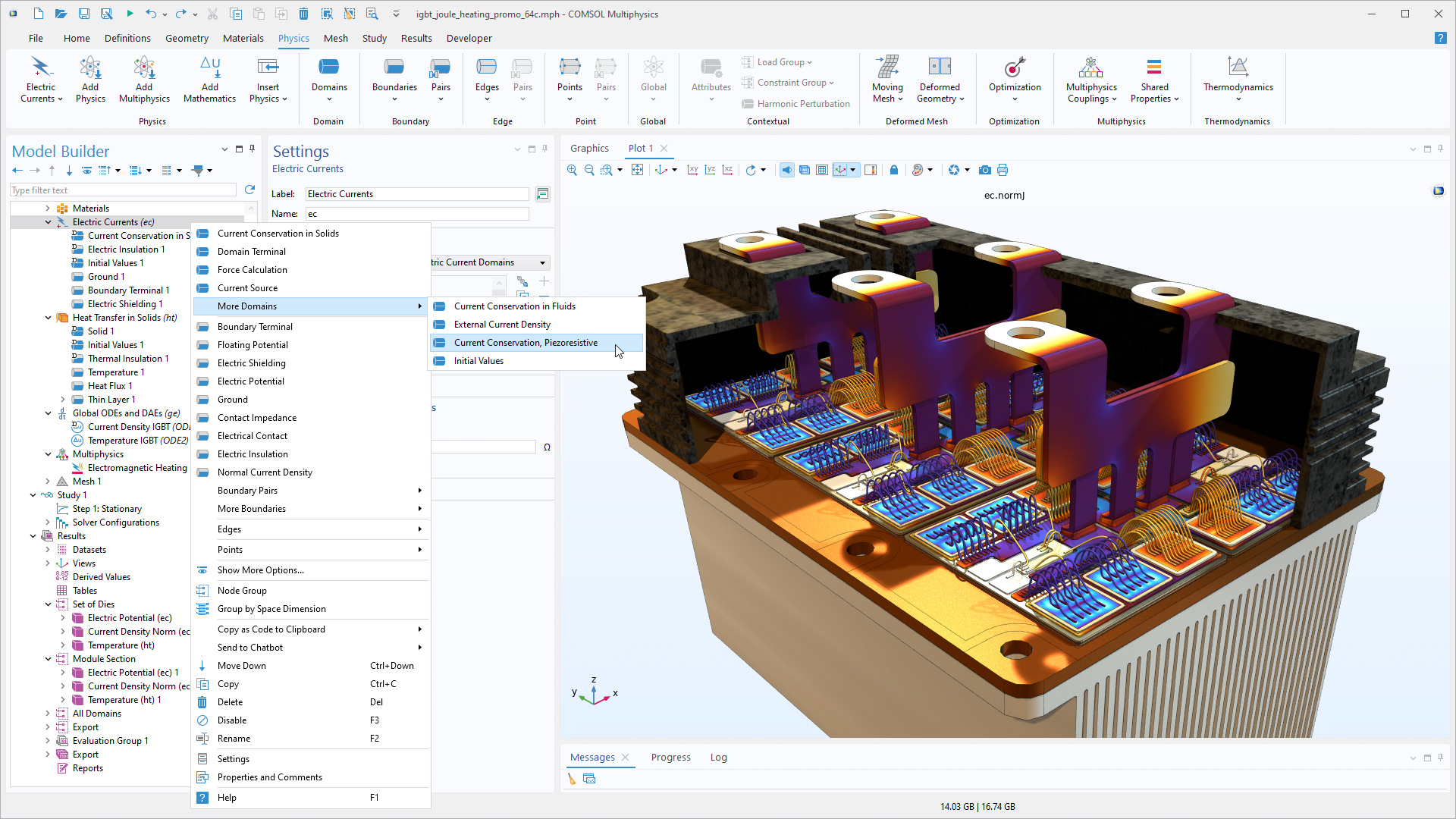Open the Current Domains dropdown
Image resolution: width=1456 pixels, height=819 pixels.
pyautogui.click(x=542, y=262)
